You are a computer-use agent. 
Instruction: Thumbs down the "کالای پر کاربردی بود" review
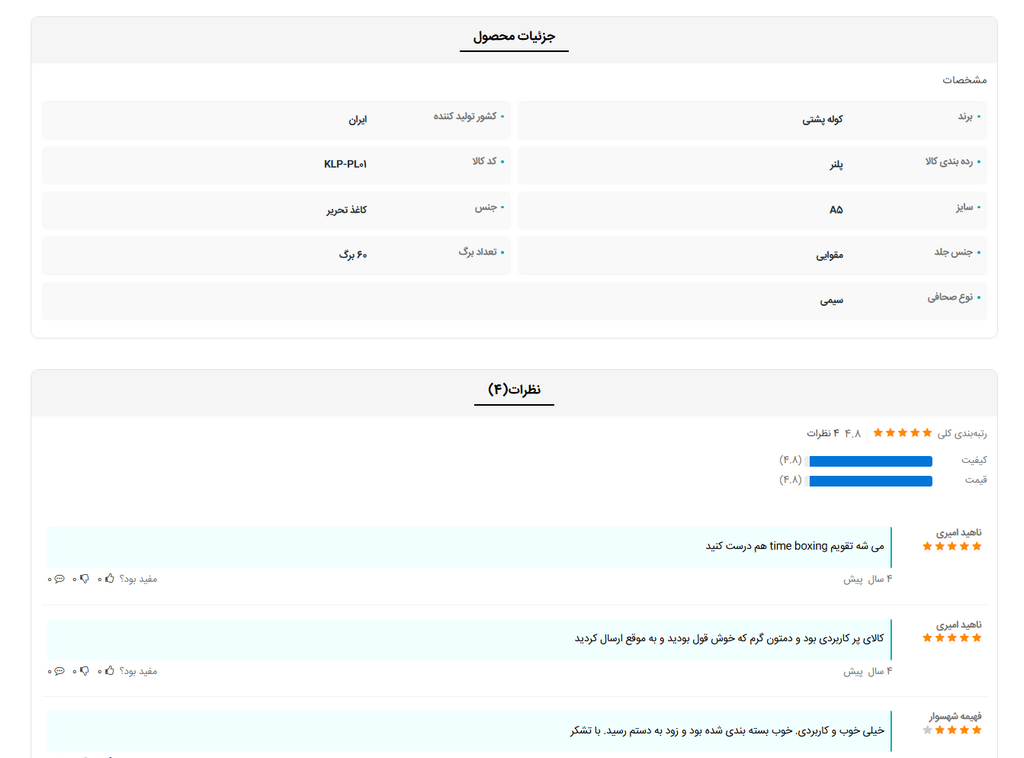click(x=84, y=671)
